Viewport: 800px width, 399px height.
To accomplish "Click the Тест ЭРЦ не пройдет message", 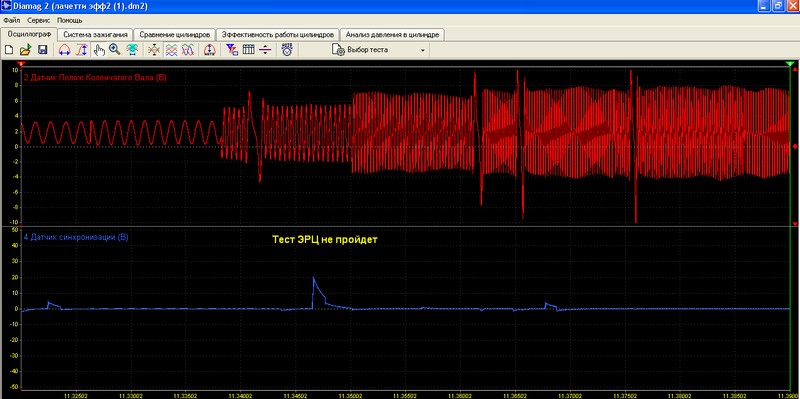I will click(x=325, y=239).
